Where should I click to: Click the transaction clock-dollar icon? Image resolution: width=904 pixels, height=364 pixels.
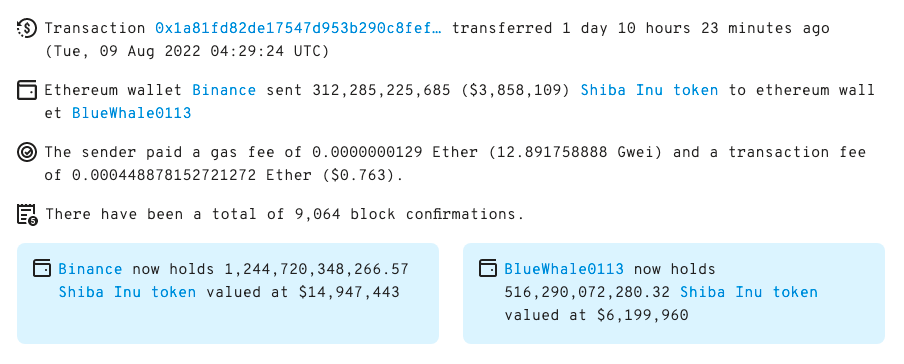tap(27, 28)
